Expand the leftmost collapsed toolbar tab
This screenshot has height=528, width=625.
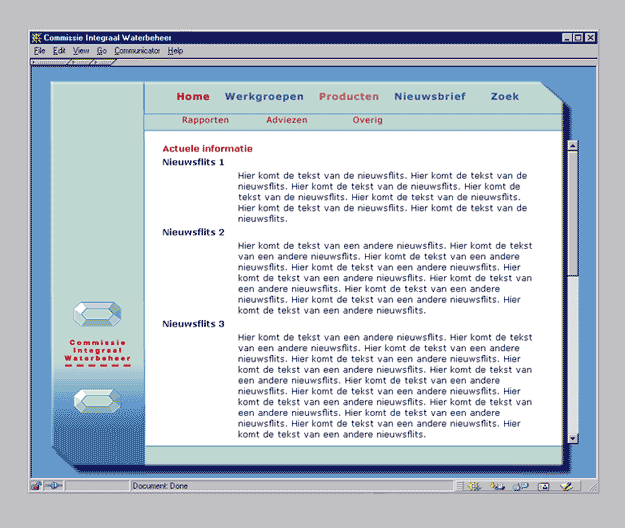pyautogui.click(x=50, y=62)
